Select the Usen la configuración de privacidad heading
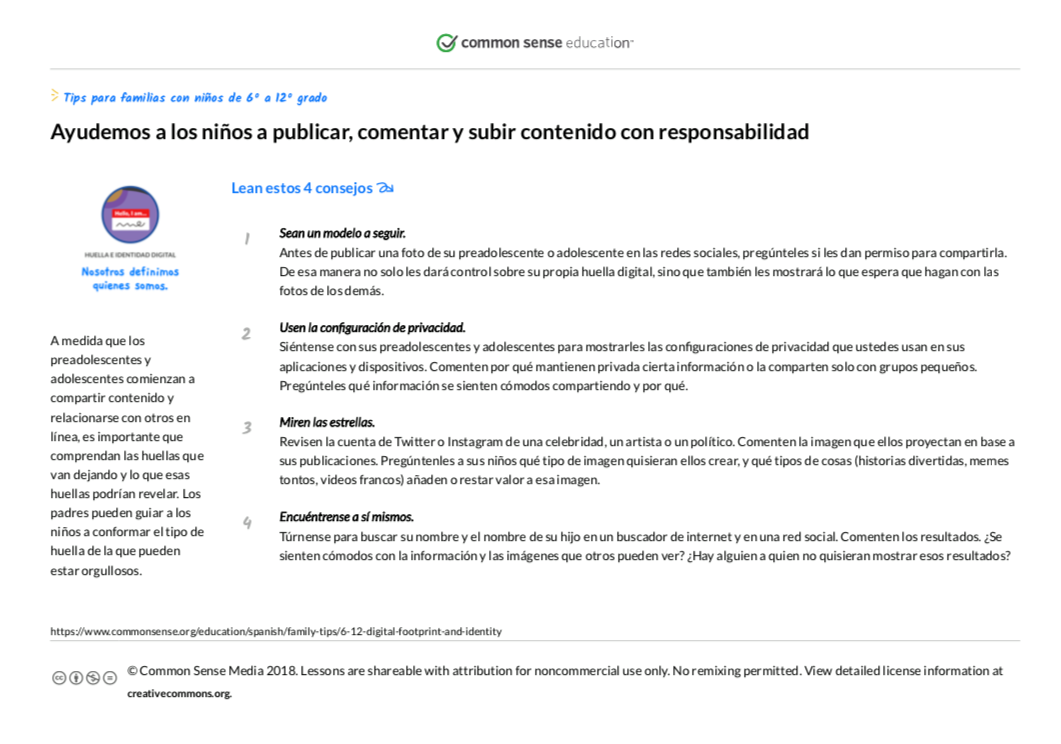Viewport: 1061px width, 744px height. pos(372,327)
